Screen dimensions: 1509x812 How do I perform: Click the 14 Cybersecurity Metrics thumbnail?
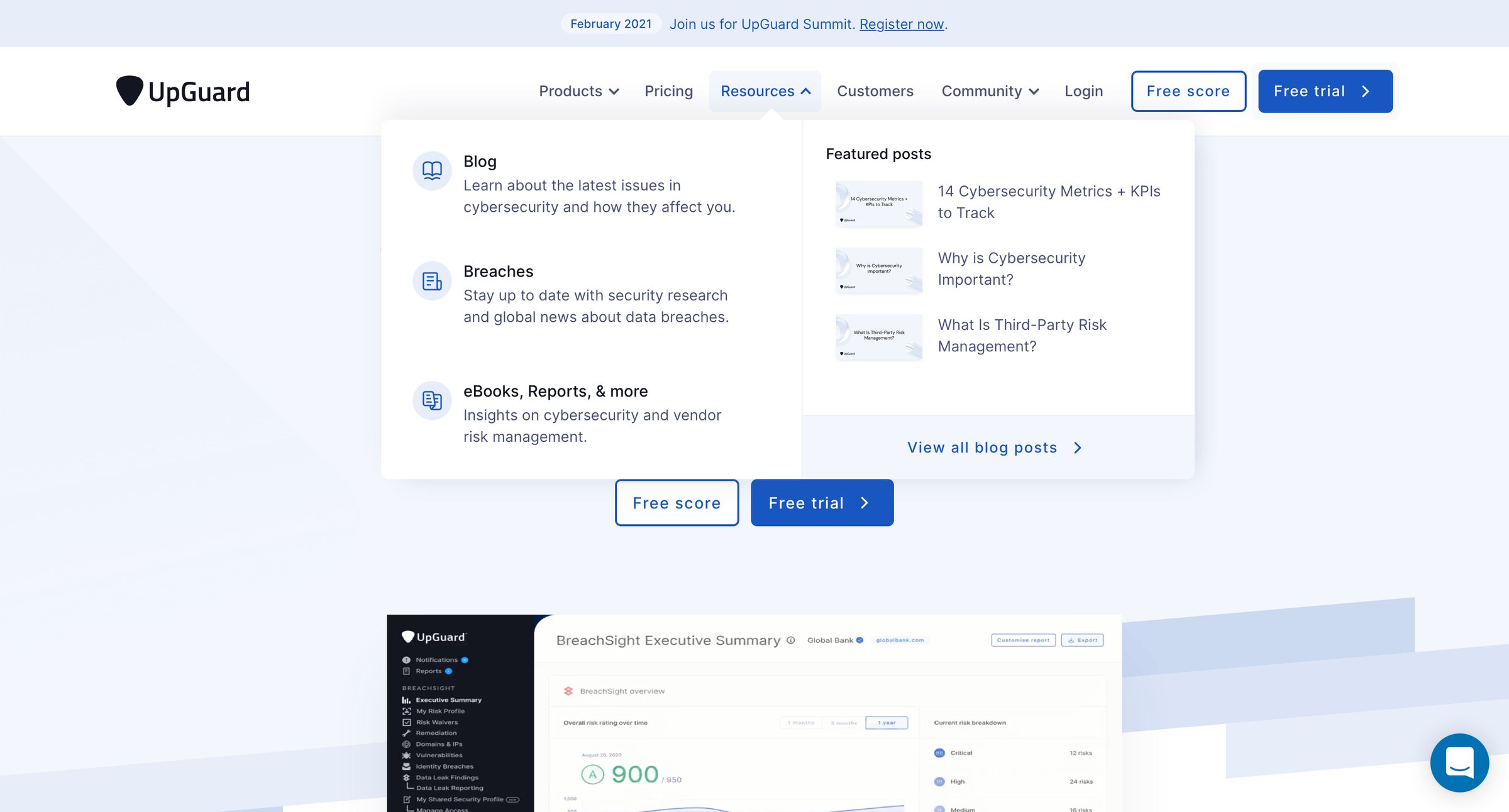(x=878, y=203)
